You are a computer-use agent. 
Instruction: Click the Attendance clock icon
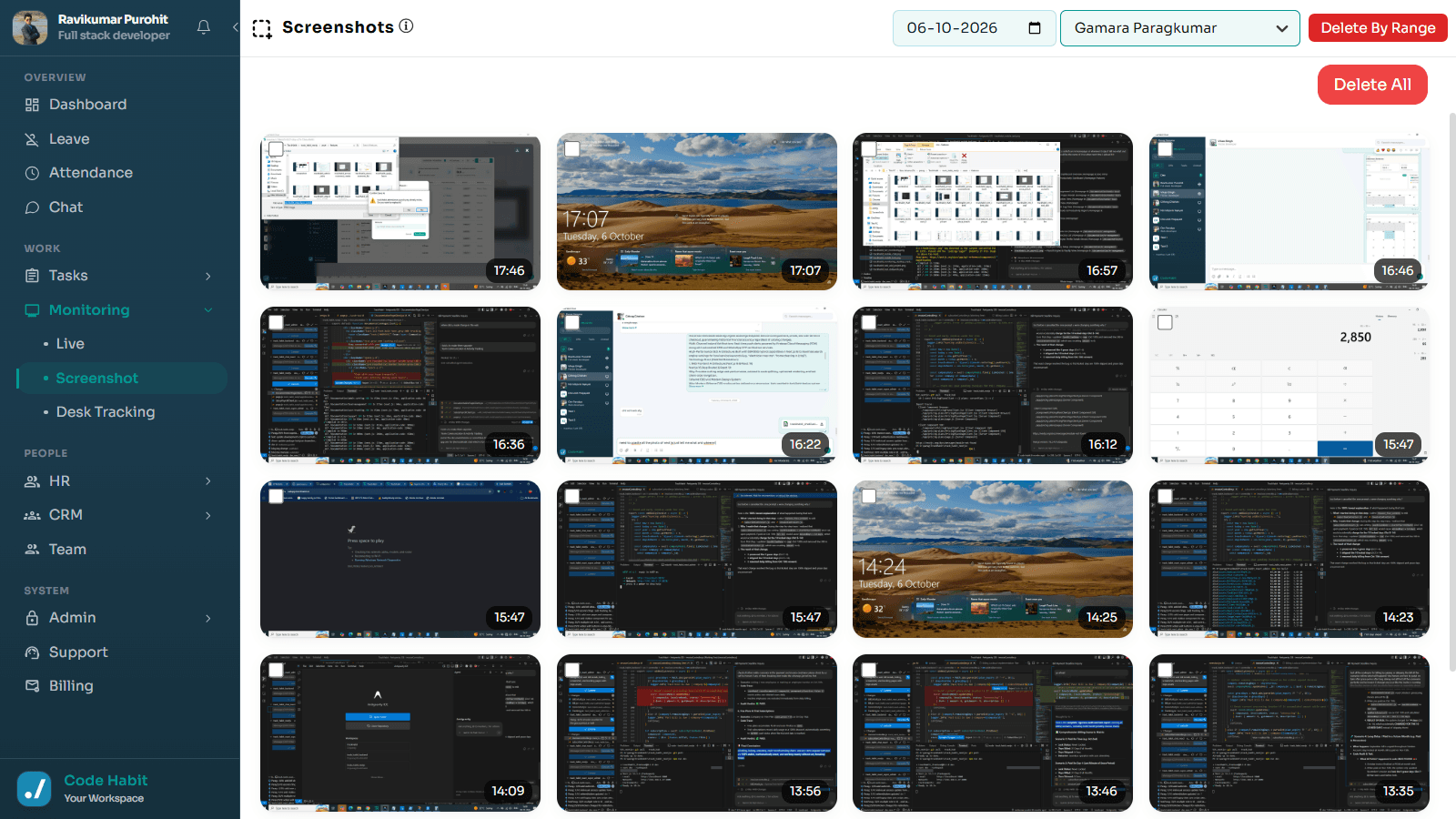point(32,173)
